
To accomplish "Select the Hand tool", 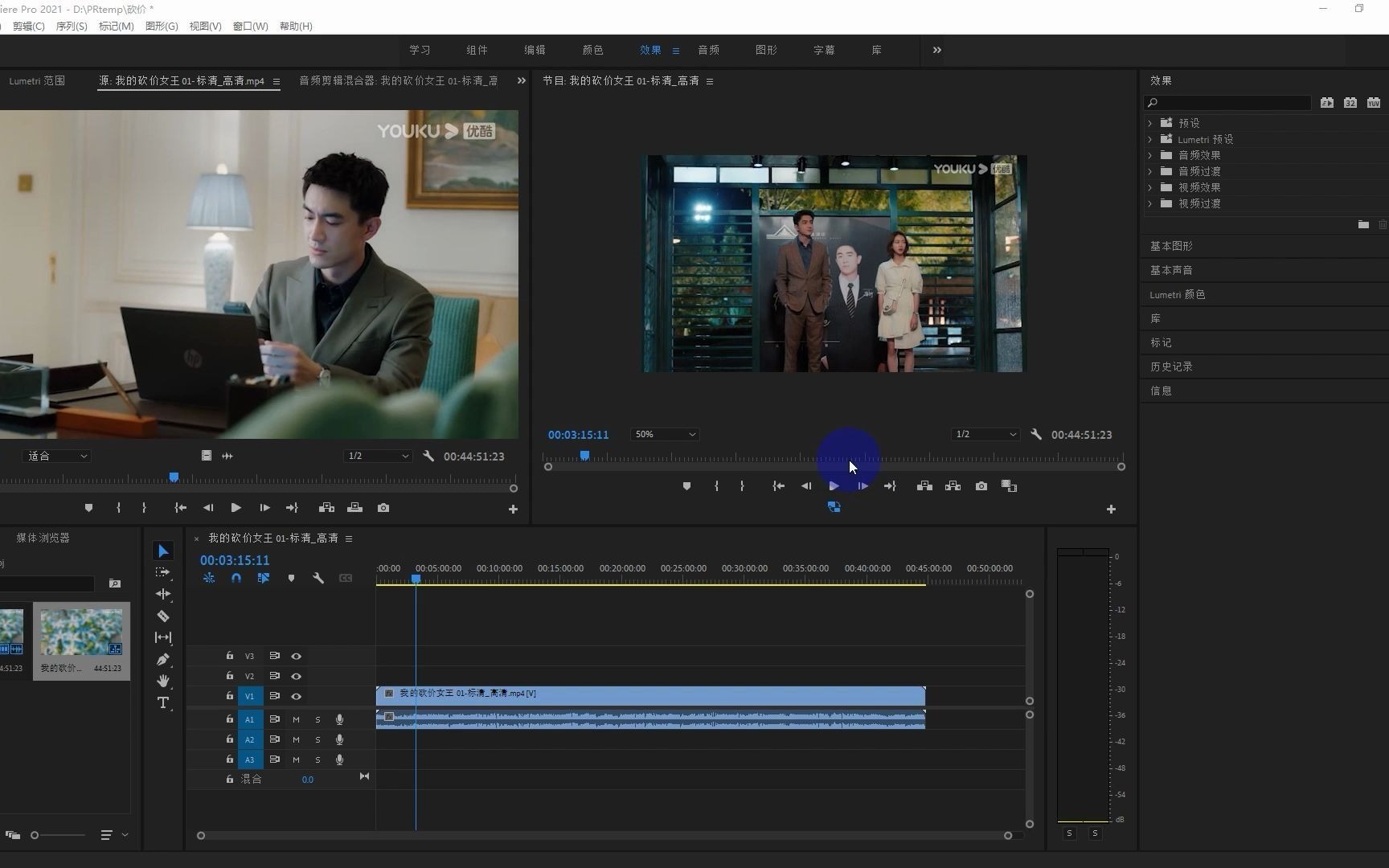I will (163, 681).
